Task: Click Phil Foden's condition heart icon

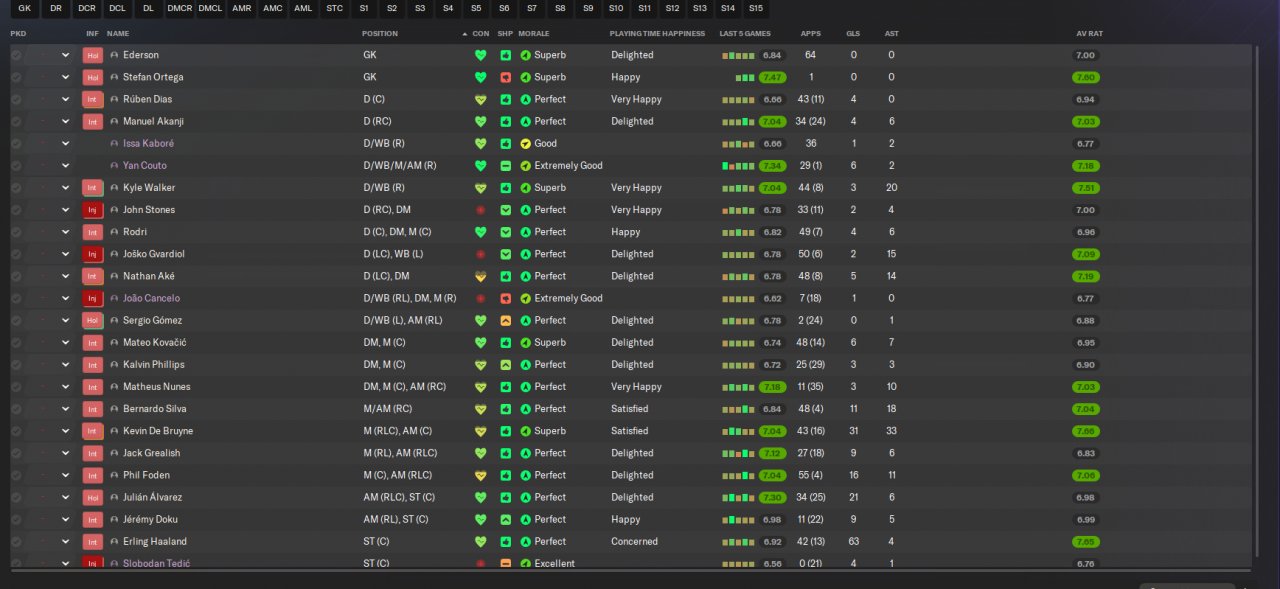Action: (x=481, y=475)
